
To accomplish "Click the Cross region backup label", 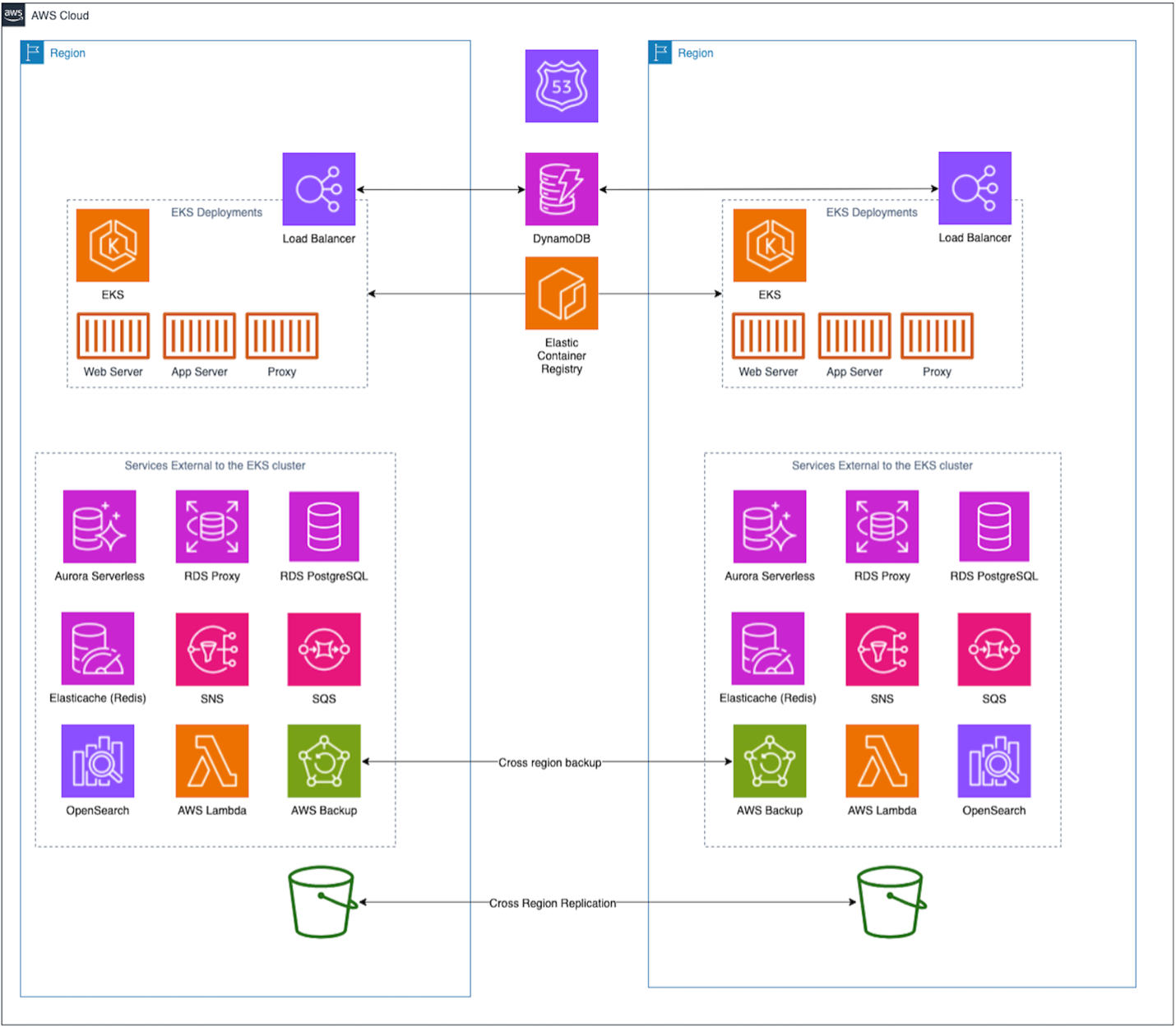I will tap(551, 761).
